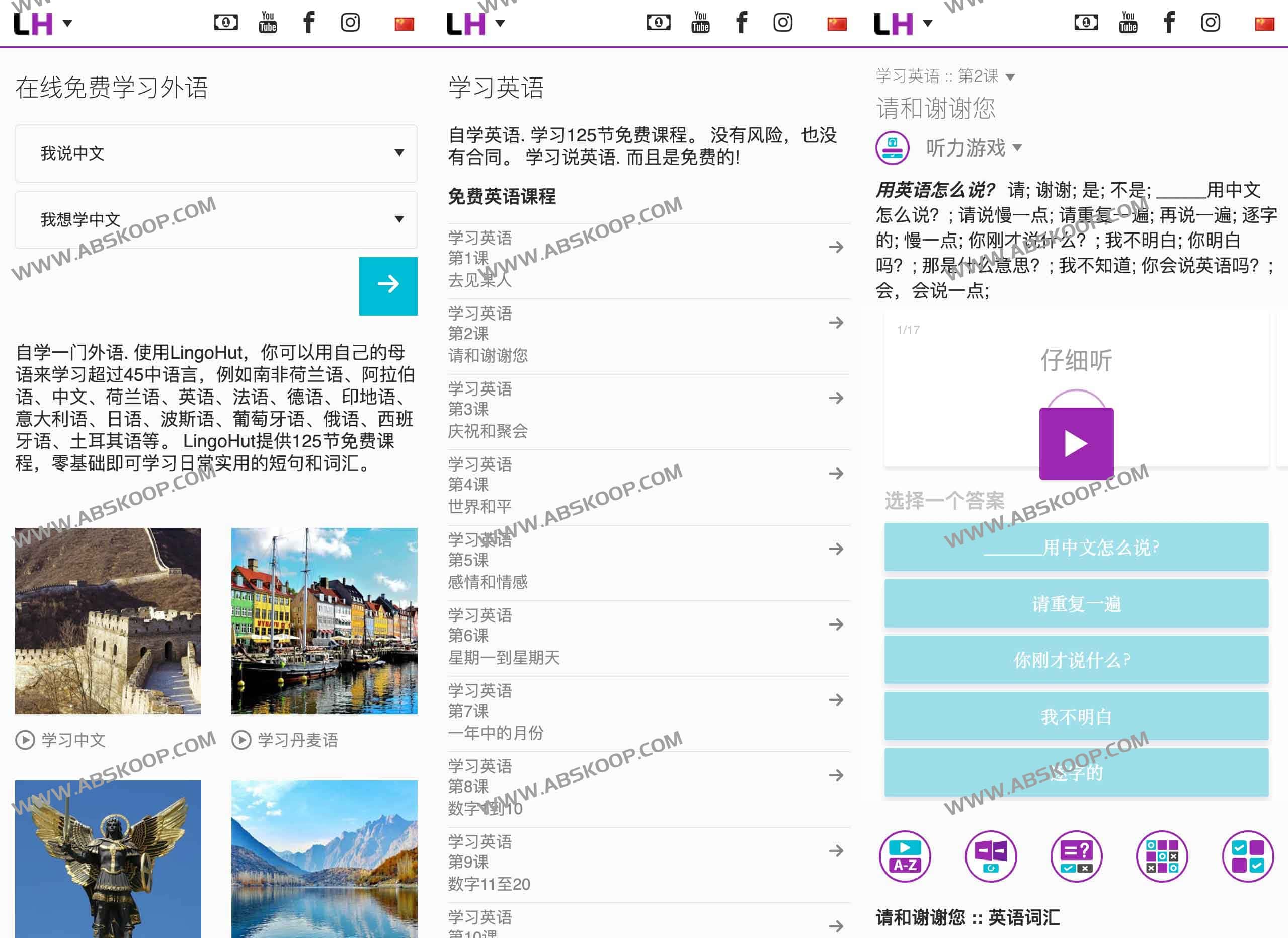The width and height of the screenshot is (1288, 938).
Task: Open the flashcards game icon
Action: [991, 857]
